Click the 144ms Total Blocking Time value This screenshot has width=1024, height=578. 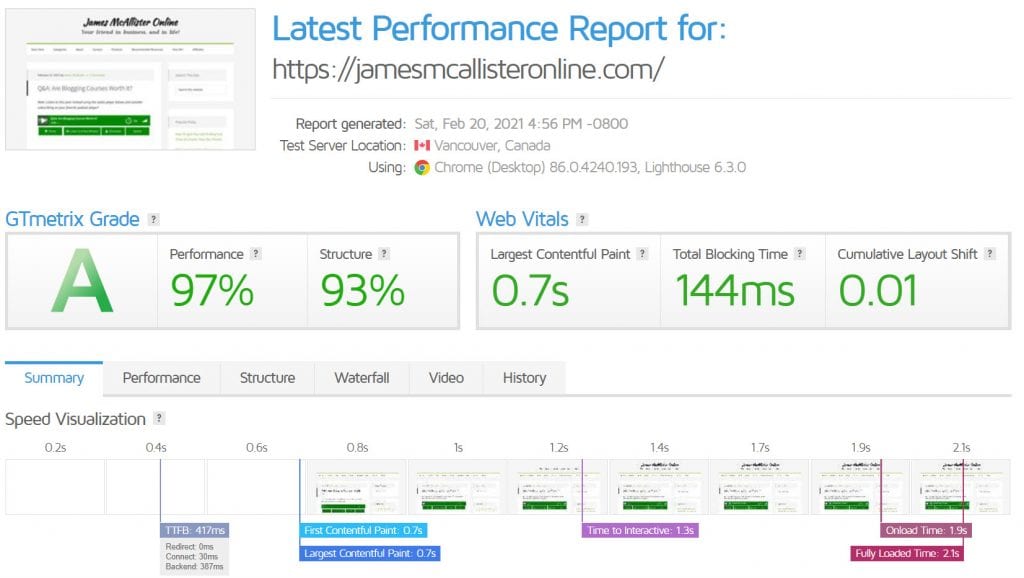(x=735, y=291)
